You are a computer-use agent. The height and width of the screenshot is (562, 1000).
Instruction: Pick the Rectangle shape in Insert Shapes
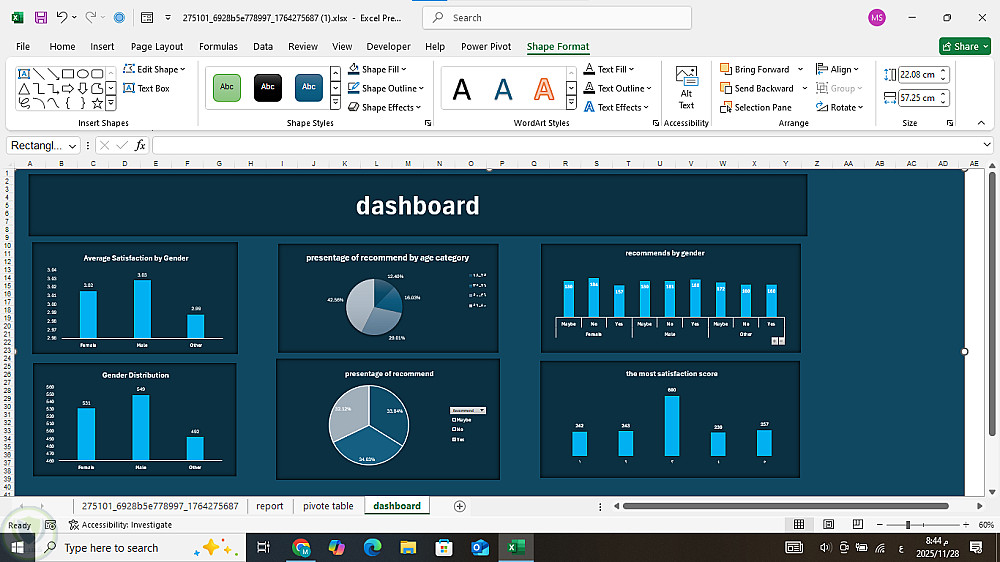point(68,74)
